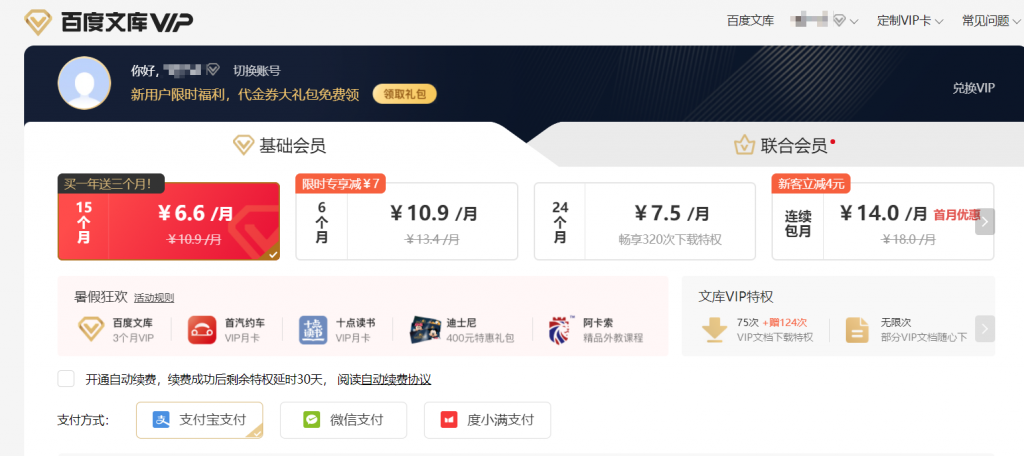
Task: Select the 微信支付 payment method
Action: [x=344, y=420]
